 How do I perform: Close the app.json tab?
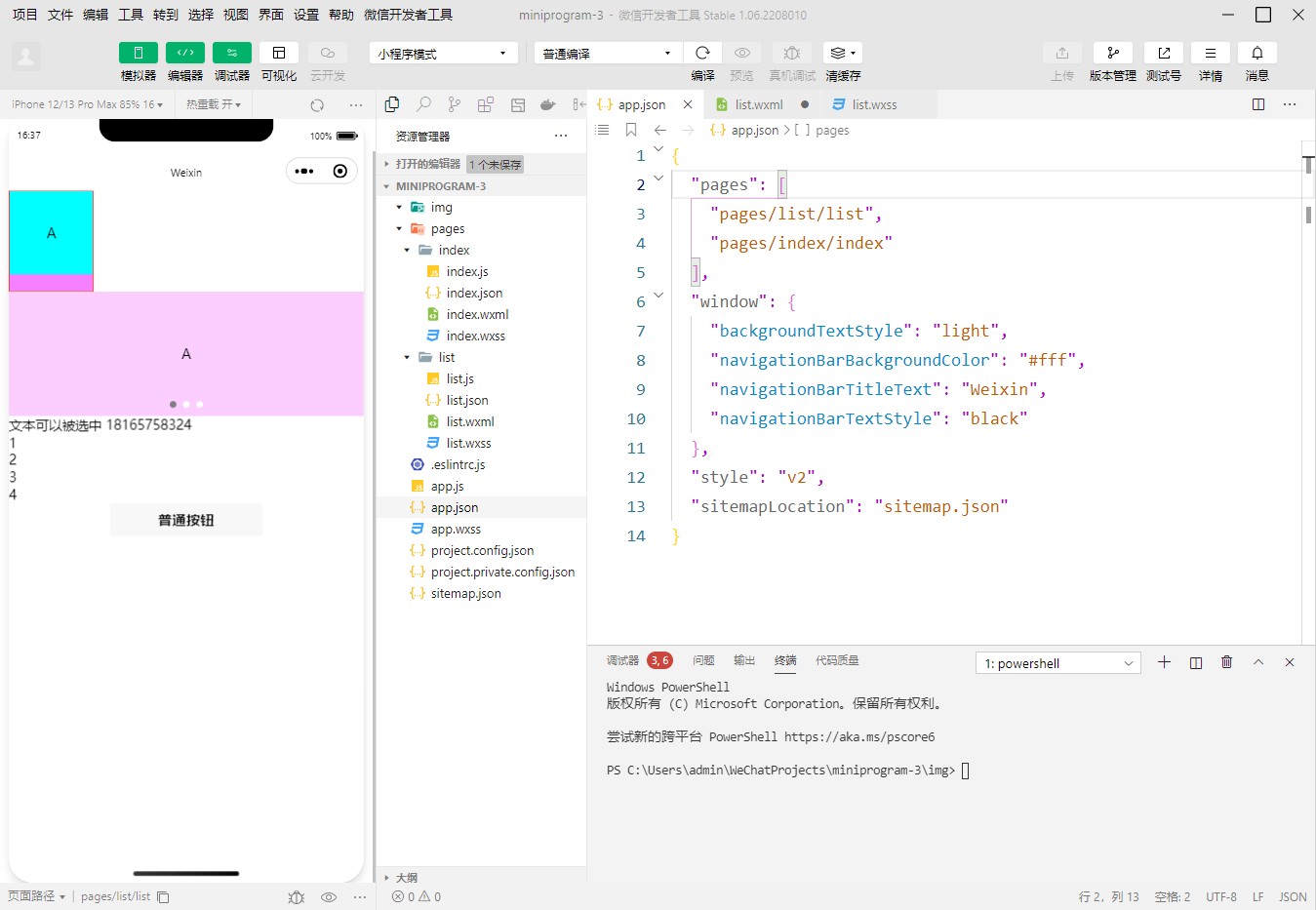[688, 104]
